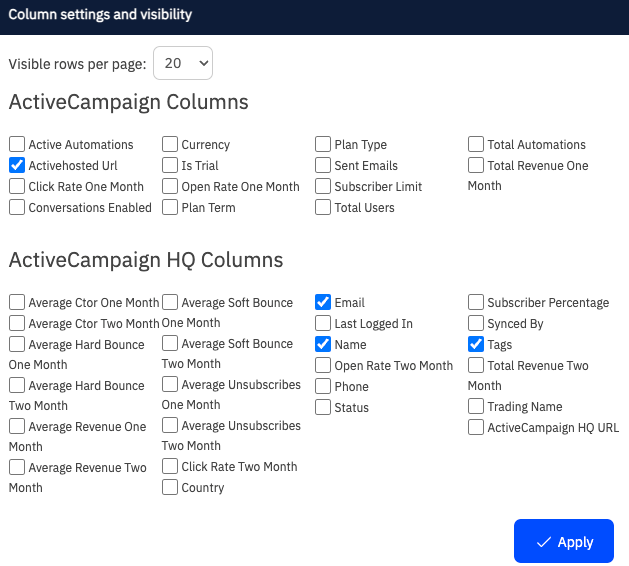Open the Visible rows per page dropdown
The height and width of the screenshot is (566, 629).
pos(183,63)
